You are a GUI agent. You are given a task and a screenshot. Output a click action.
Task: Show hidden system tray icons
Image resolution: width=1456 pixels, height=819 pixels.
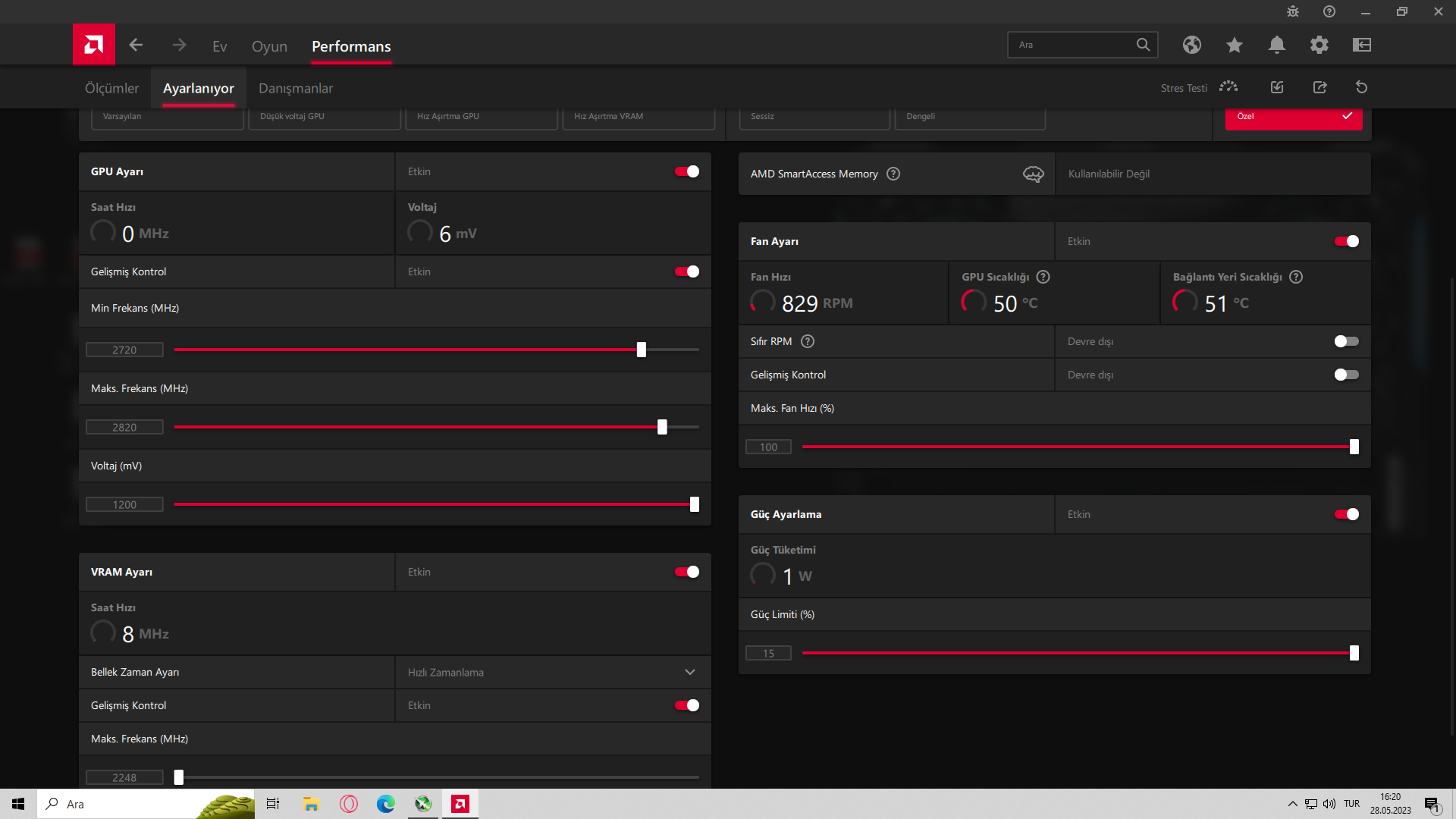[1292, 804]
